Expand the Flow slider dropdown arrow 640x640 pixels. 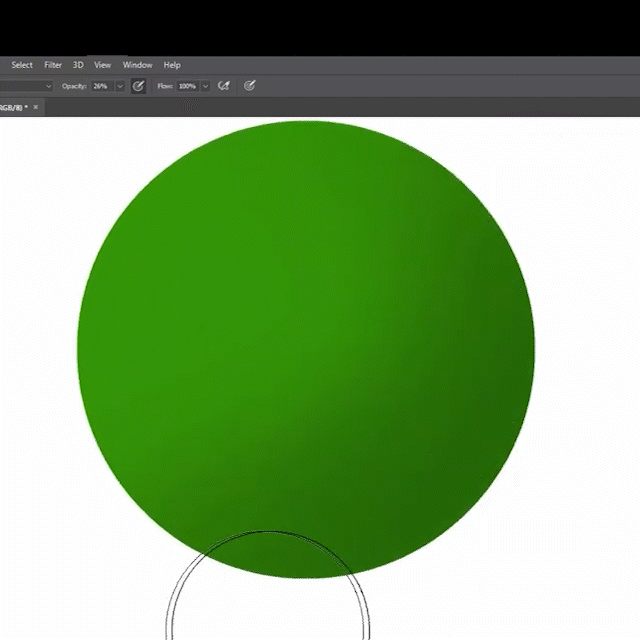(205, 86)
